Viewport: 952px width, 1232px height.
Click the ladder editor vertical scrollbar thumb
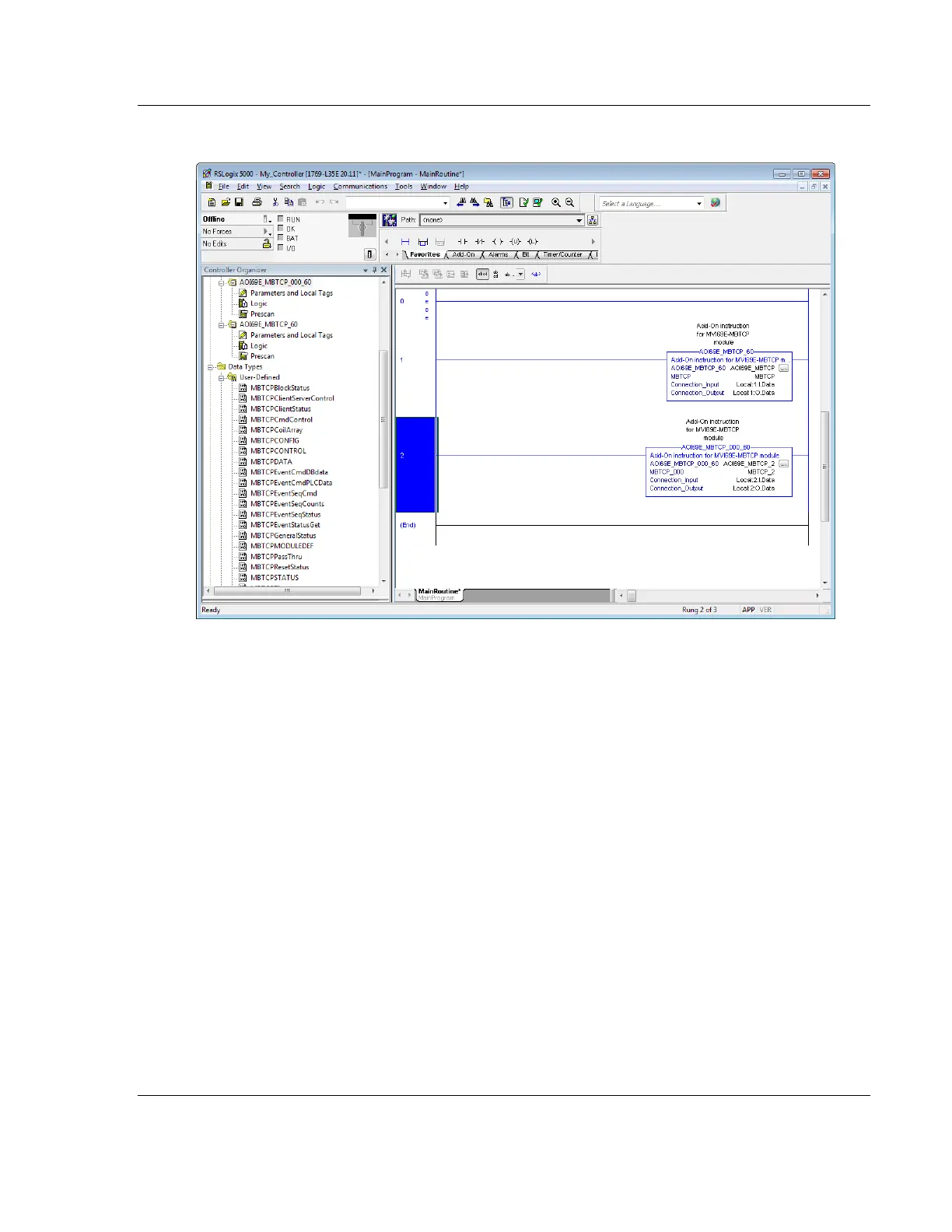[825, 467]
